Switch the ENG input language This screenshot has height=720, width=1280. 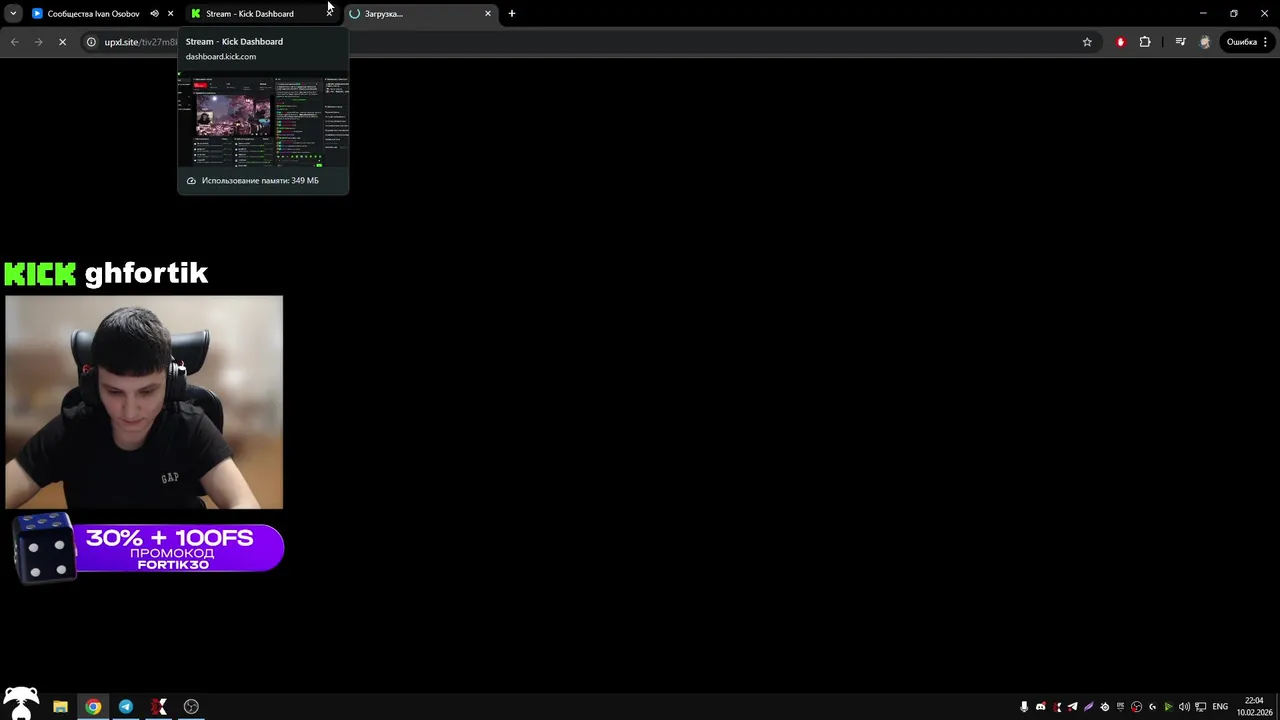pos(1220,707)
